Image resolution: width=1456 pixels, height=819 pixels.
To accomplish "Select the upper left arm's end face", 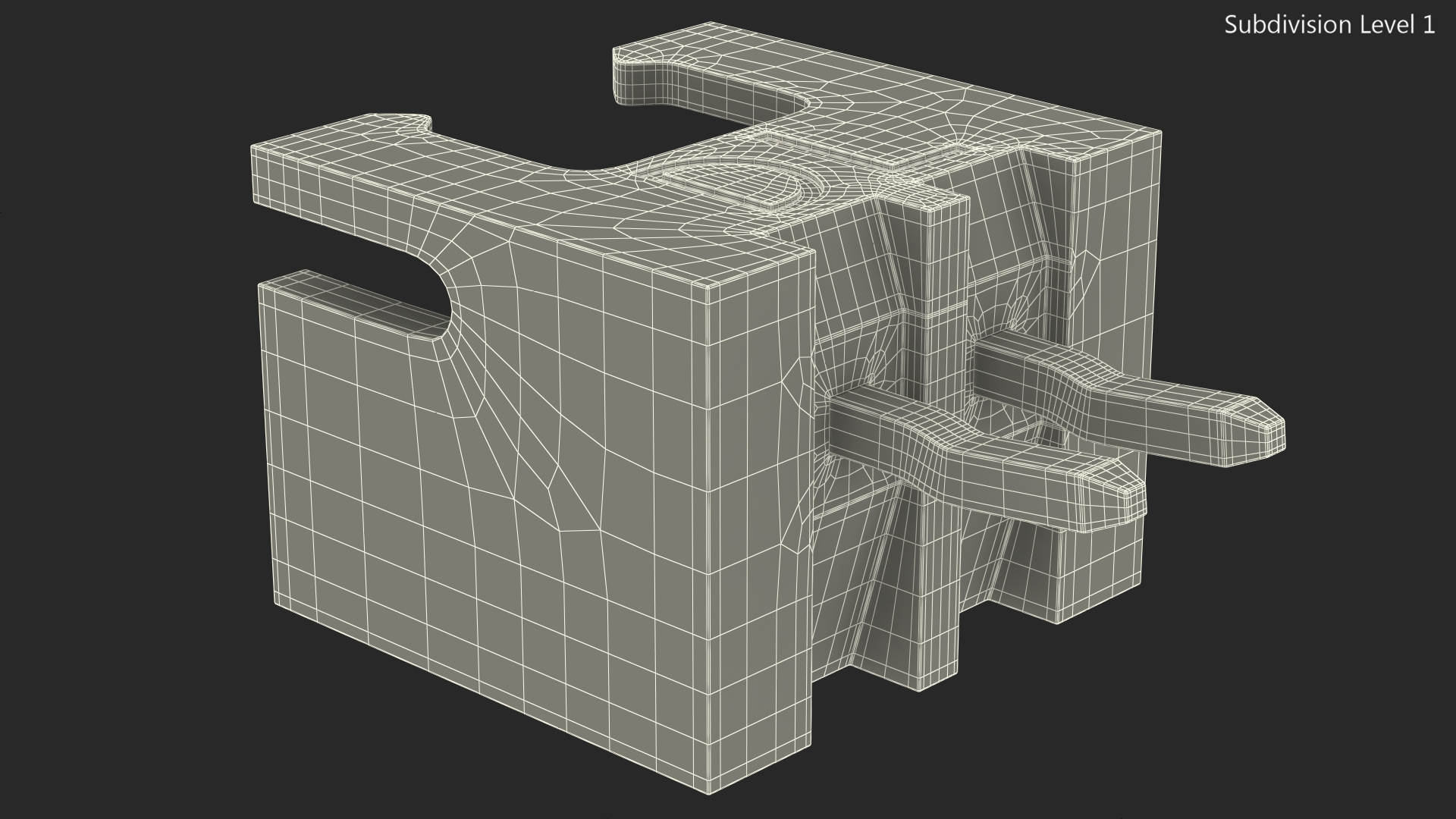I will [263, 174].
